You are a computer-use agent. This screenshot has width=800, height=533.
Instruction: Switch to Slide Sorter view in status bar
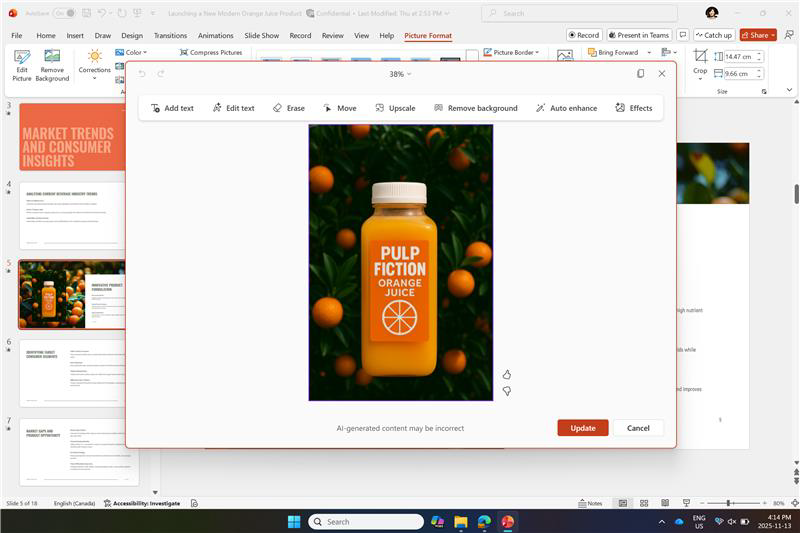click(644, 503)
